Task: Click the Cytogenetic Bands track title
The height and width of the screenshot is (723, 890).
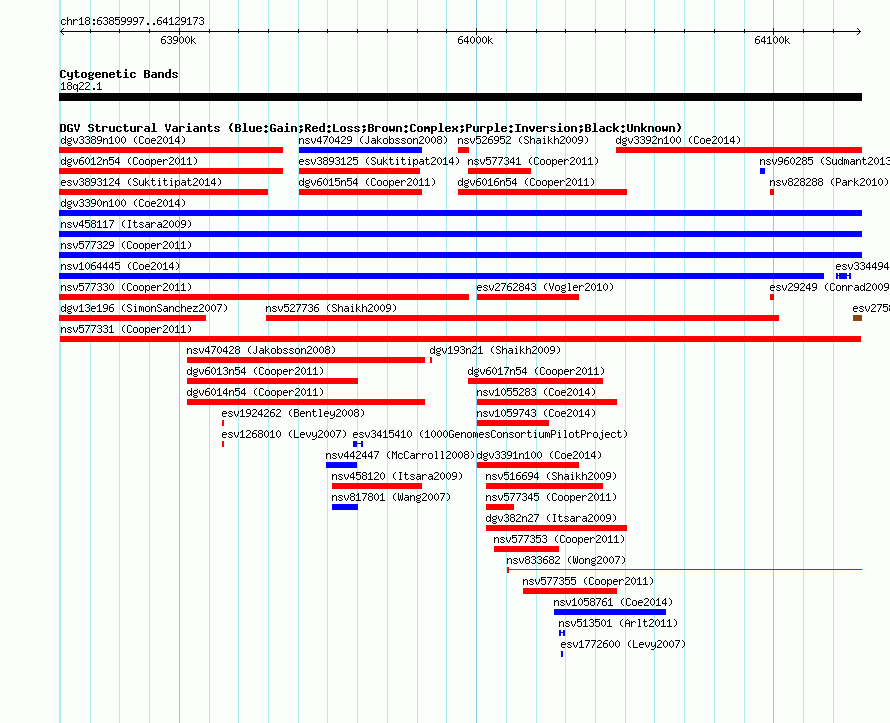Action: pyautogui.click(x=119, y=74)
